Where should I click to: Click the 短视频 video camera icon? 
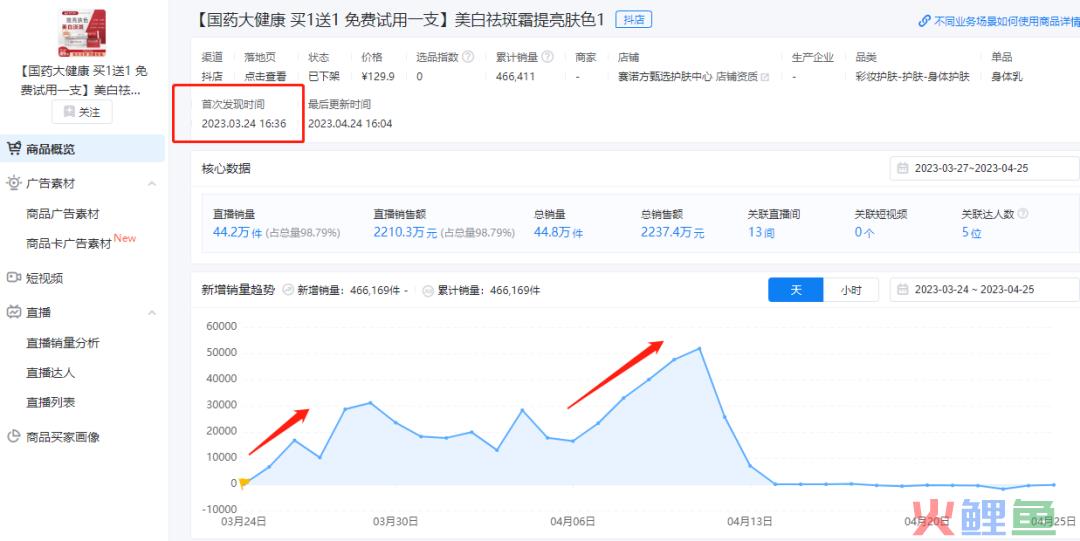pyautogui.click(x=14, y=278)
